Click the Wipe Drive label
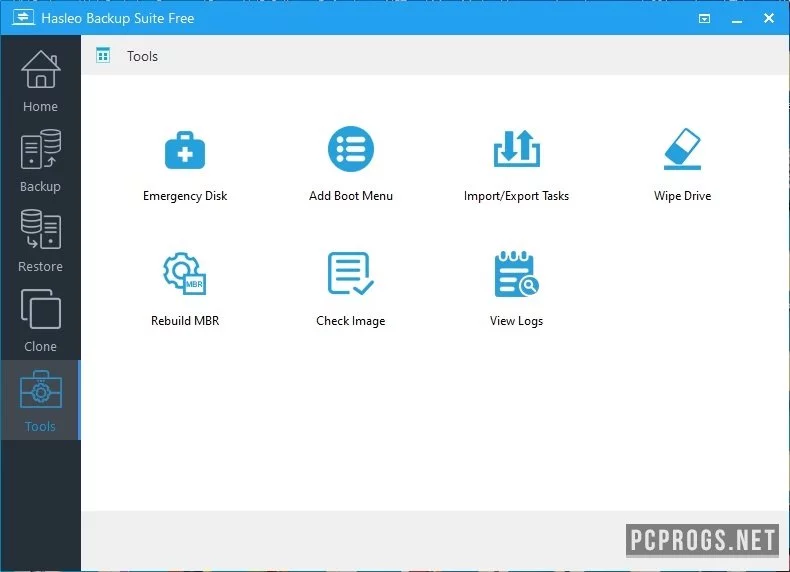790x572 pixels. (x=682, y=196)
